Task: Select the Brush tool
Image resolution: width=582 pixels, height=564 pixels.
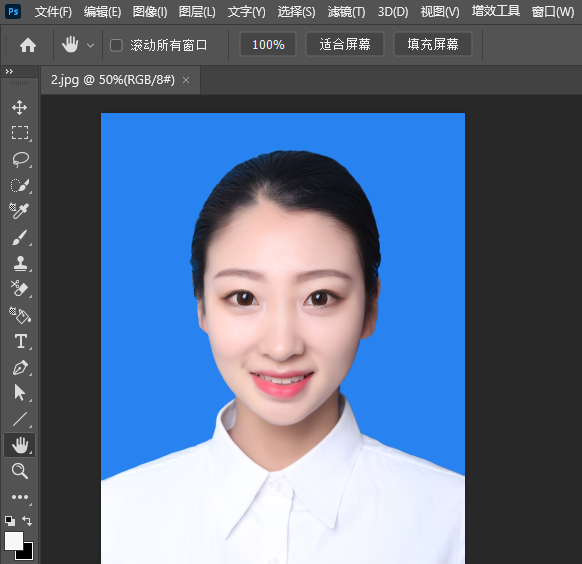Action: coord(19,237)
